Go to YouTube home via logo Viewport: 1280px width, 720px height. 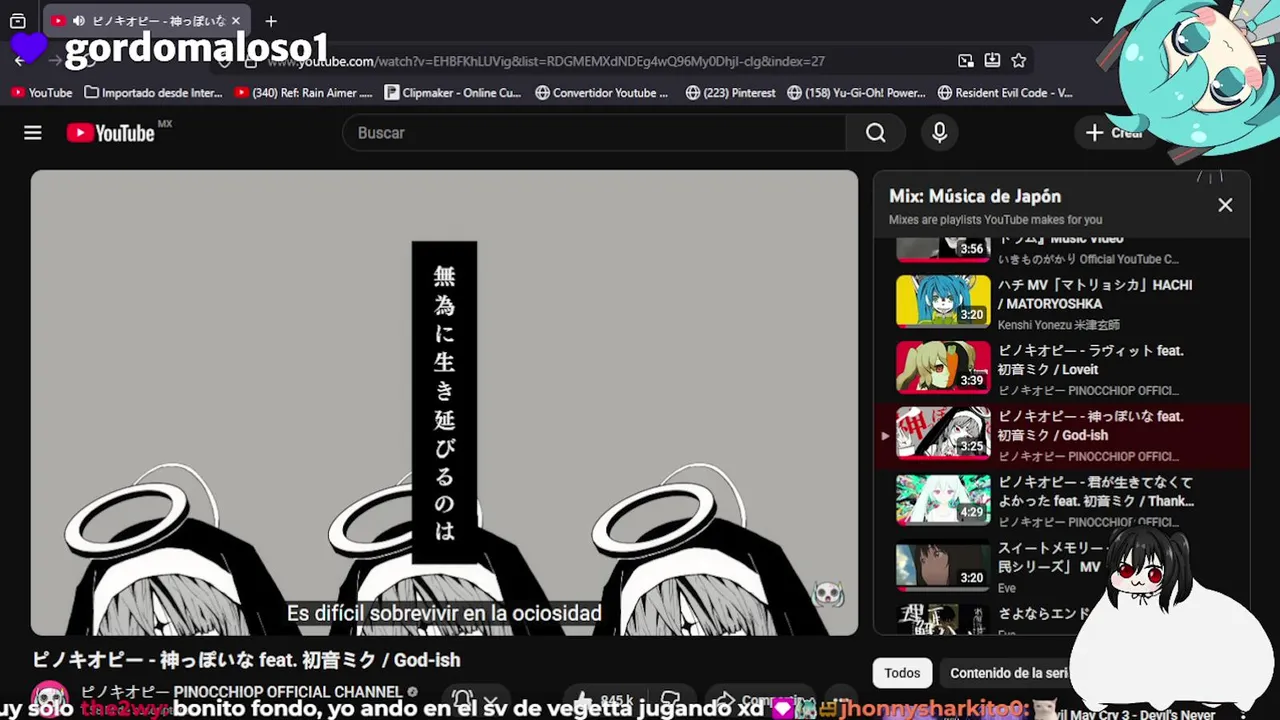coord(111,133)
